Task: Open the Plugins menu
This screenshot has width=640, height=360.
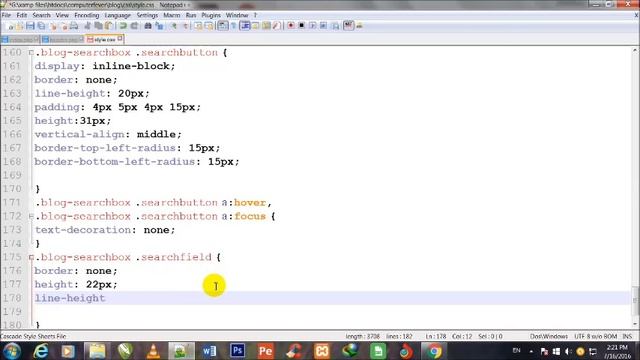Action: pos(211,15)
